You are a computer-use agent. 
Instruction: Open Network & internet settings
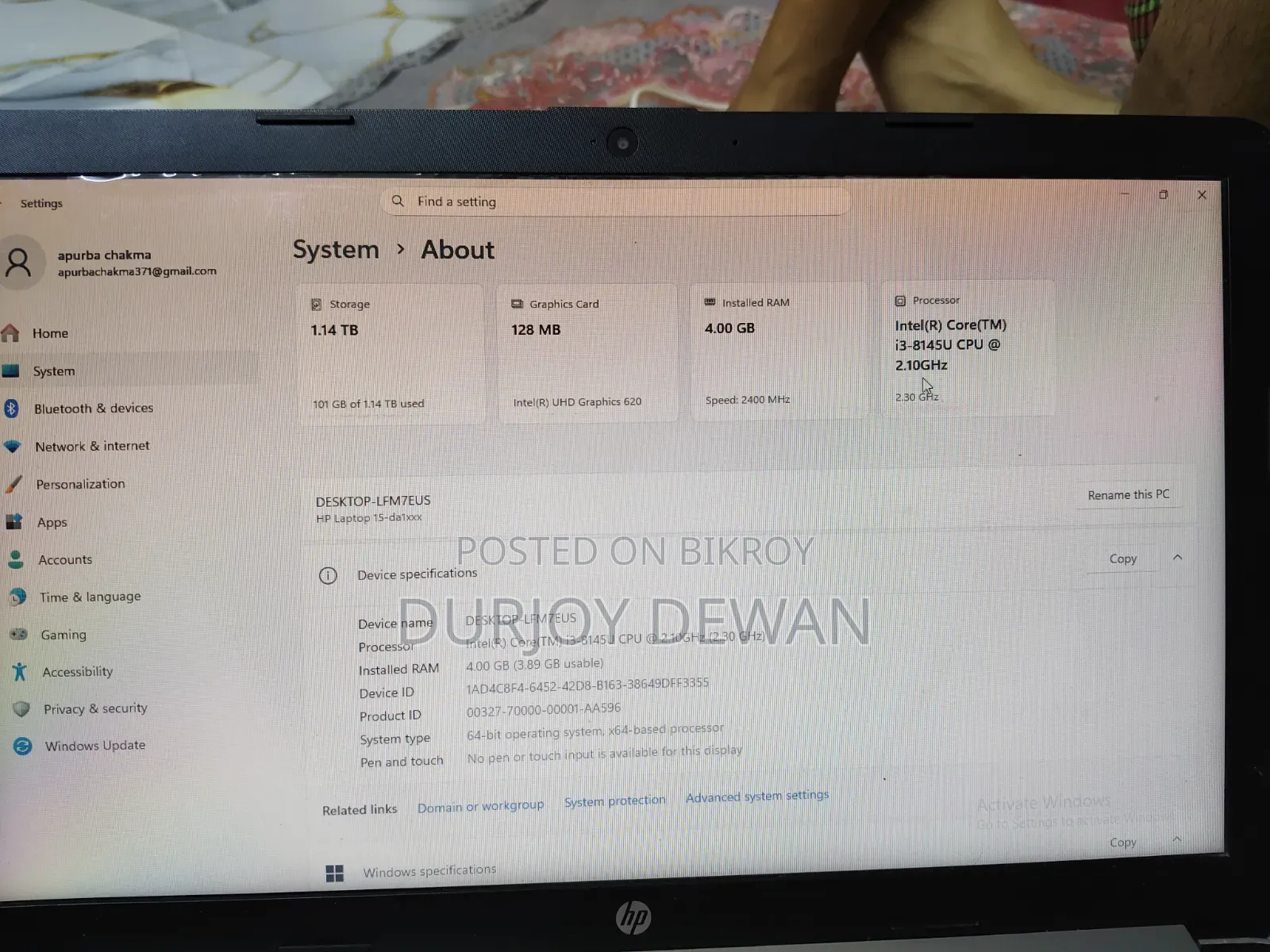(92, 446)
